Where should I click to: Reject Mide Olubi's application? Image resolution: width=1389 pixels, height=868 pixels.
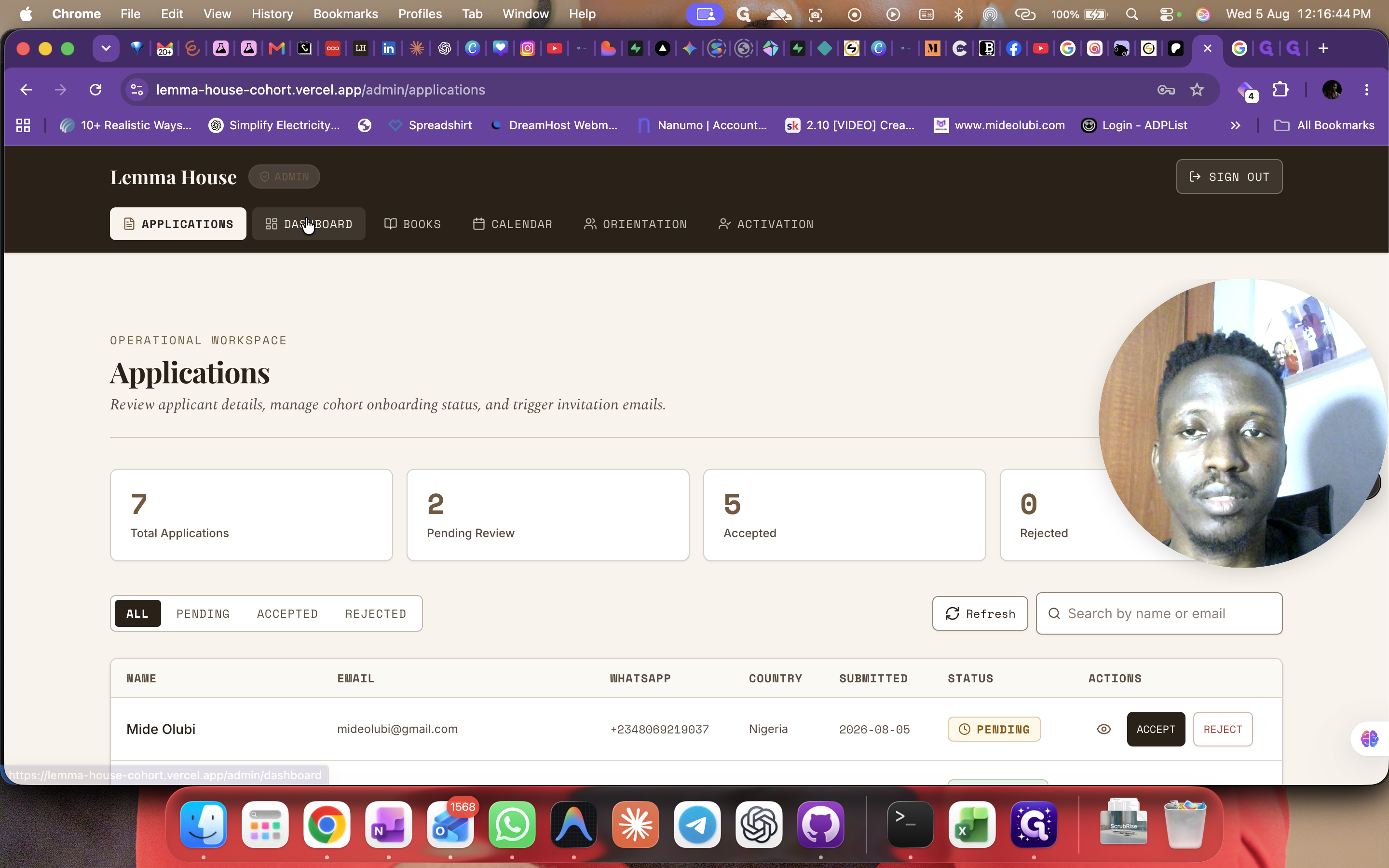point(1223,729)
